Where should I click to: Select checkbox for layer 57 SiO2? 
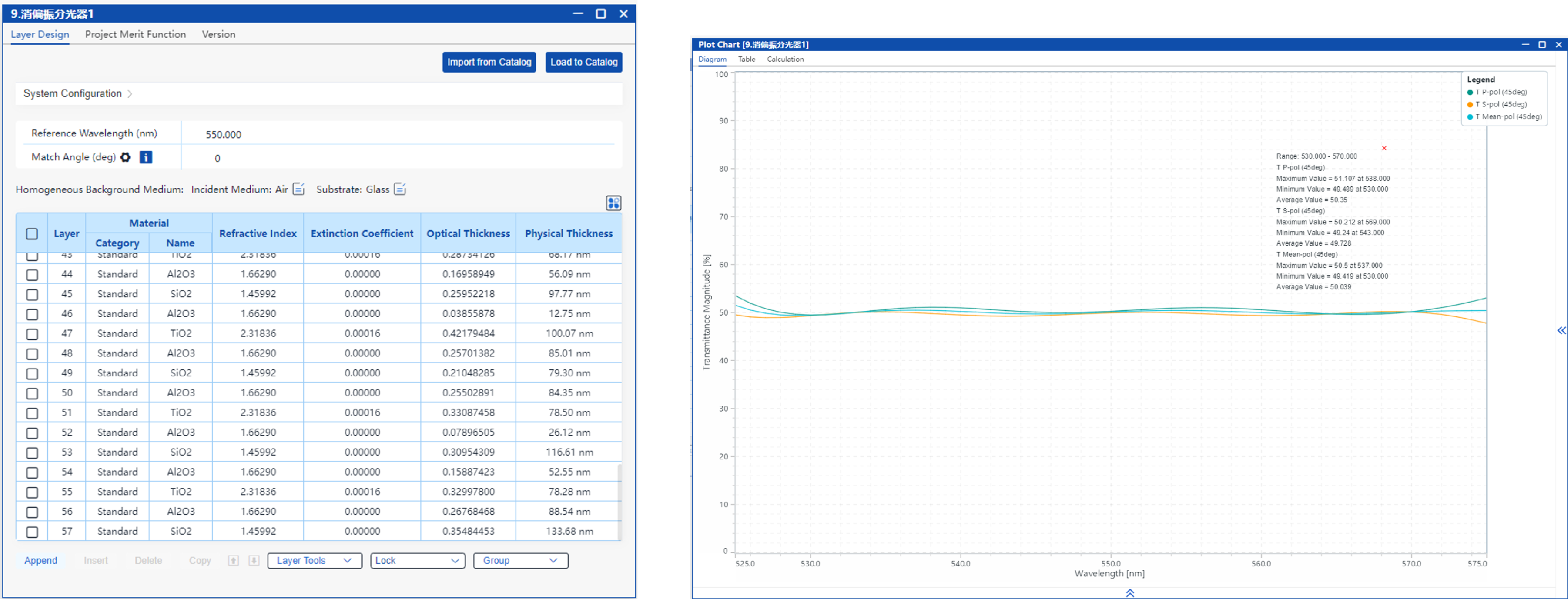pyautogui.click(x=32, y=532)
